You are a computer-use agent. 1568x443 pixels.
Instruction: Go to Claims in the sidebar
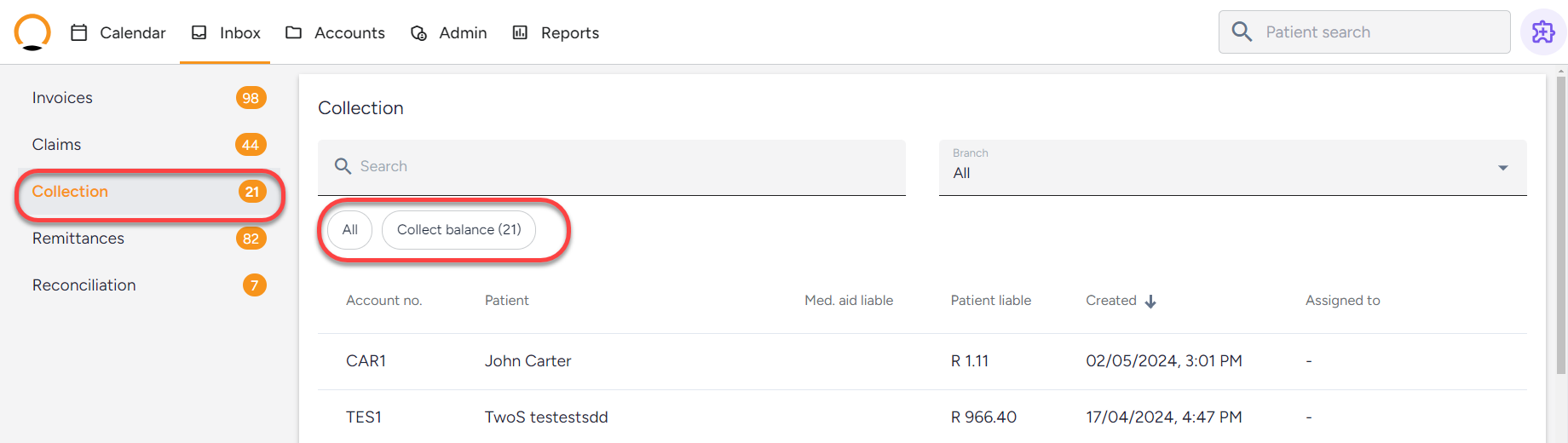148,145
